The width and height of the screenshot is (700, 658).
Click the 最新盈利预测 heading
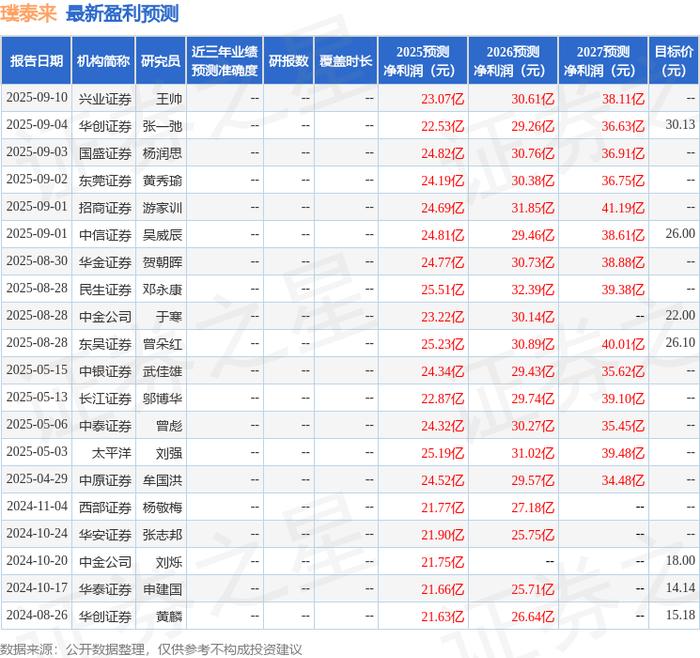coord(122,13)
